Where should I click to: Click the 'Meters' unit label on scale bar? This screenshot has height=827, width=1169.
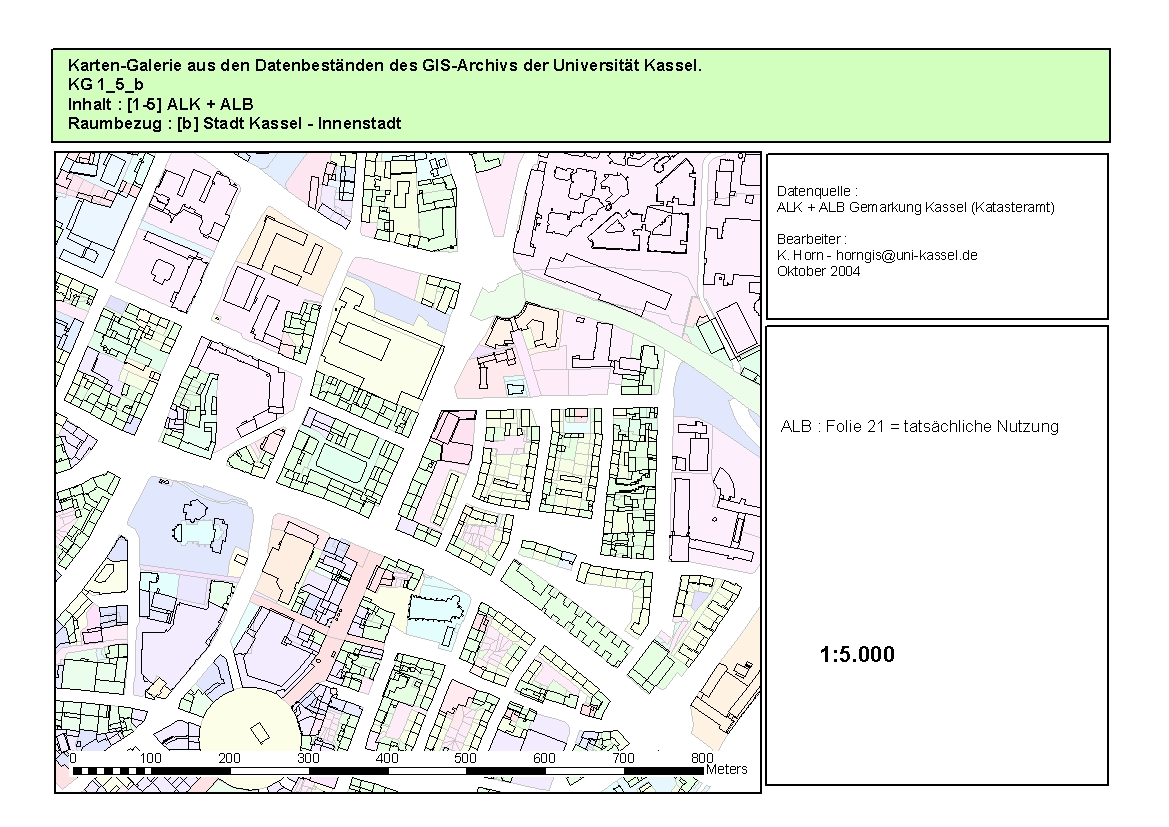point(726,769)
